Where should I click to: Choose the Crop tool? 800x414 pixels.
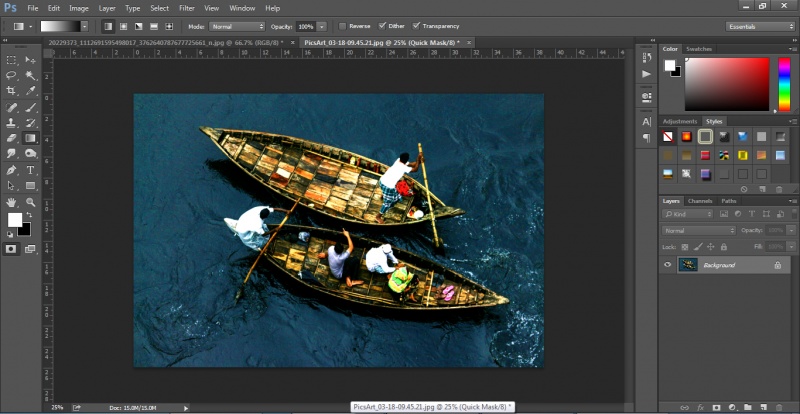coord(12,91)
